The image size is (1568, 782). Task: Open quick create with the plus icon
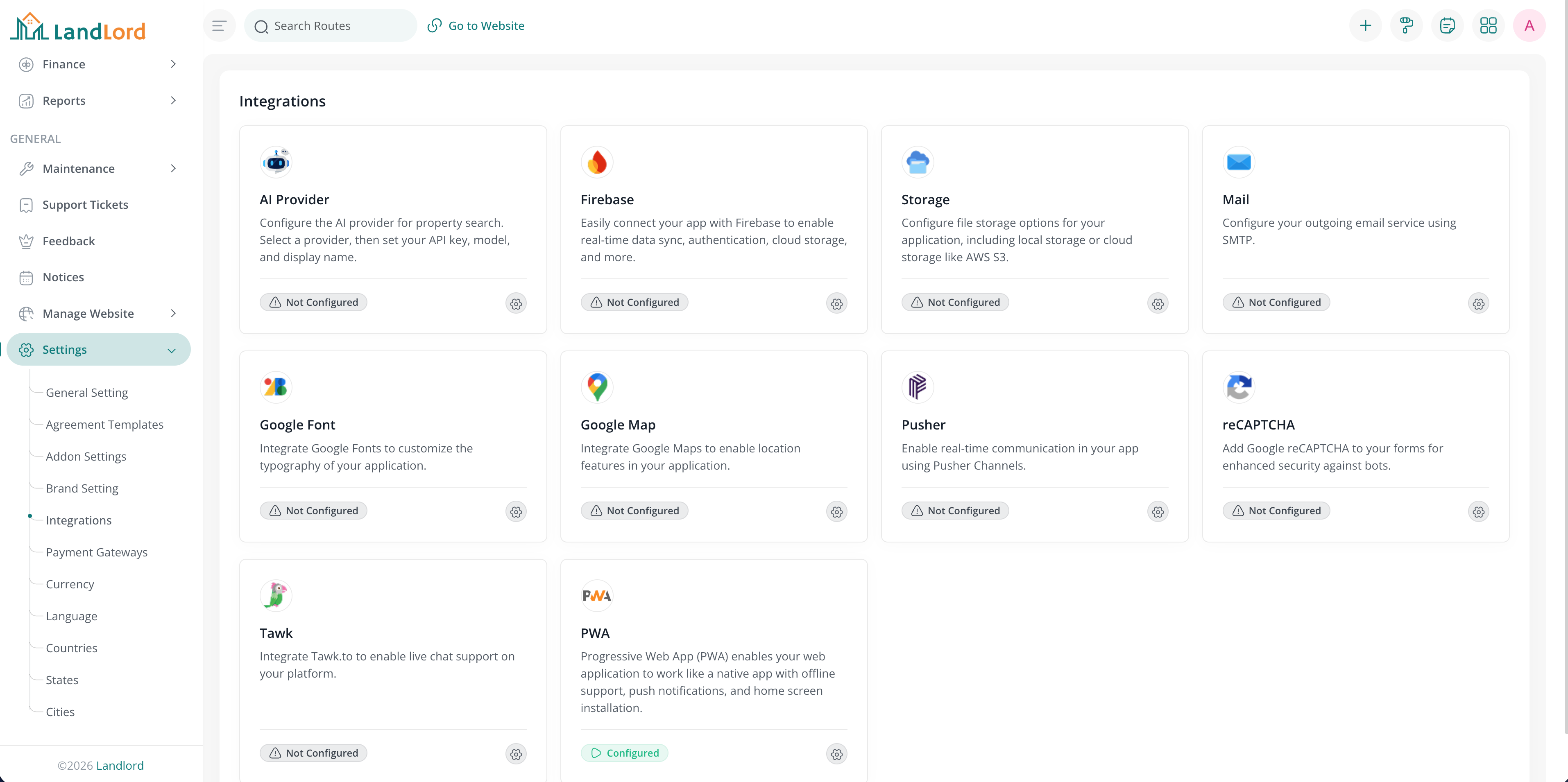[x=1365, y=25]
